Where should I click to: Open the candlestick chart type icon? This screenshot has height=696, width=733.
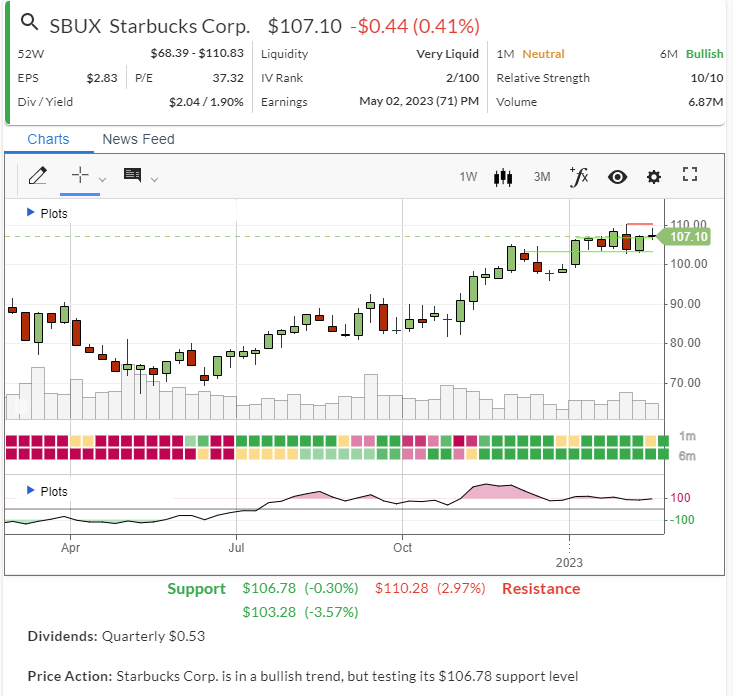pos(503,177)
